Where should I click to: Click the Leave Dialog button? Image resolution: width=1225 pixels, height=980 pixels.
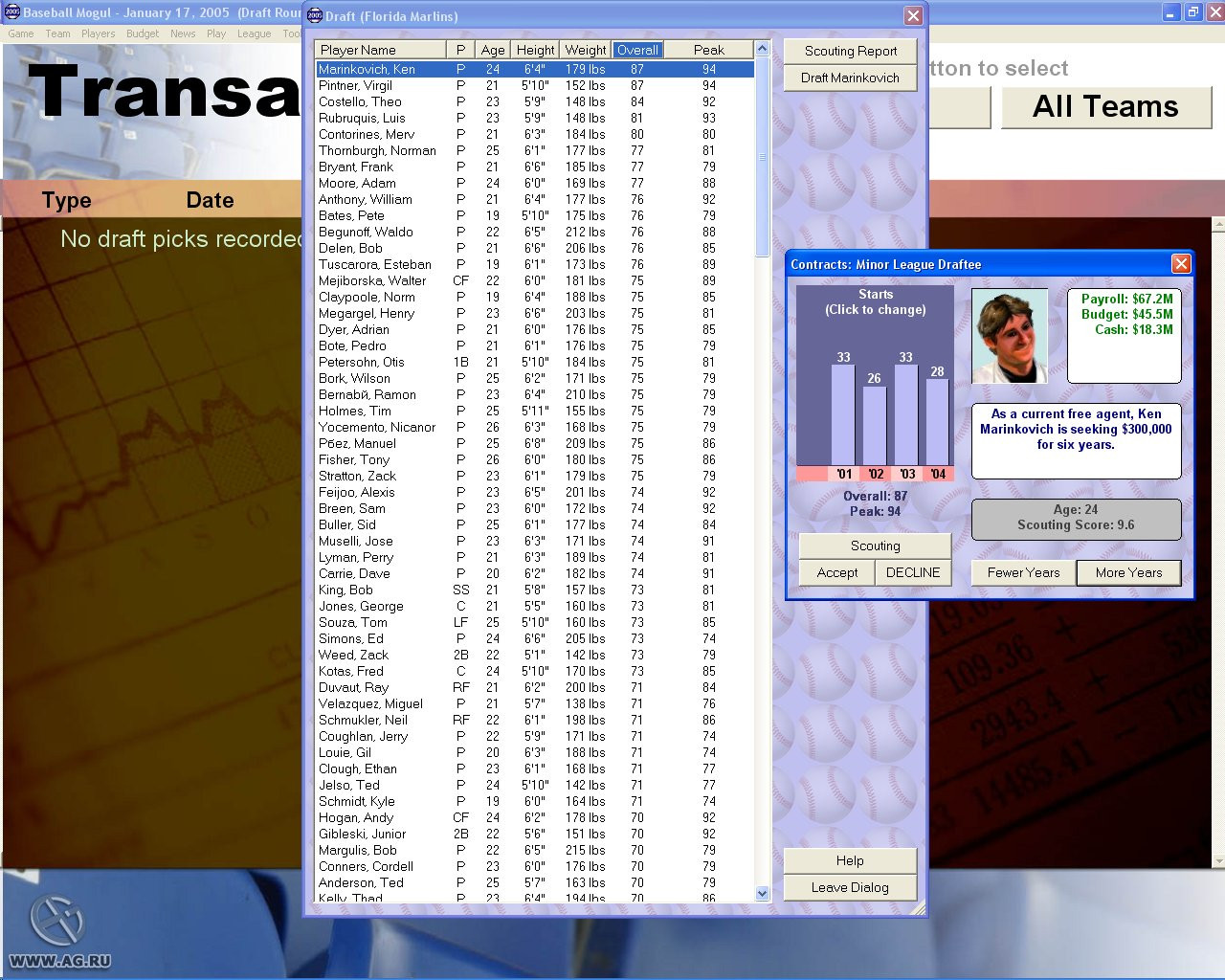[x=850, y=887]
